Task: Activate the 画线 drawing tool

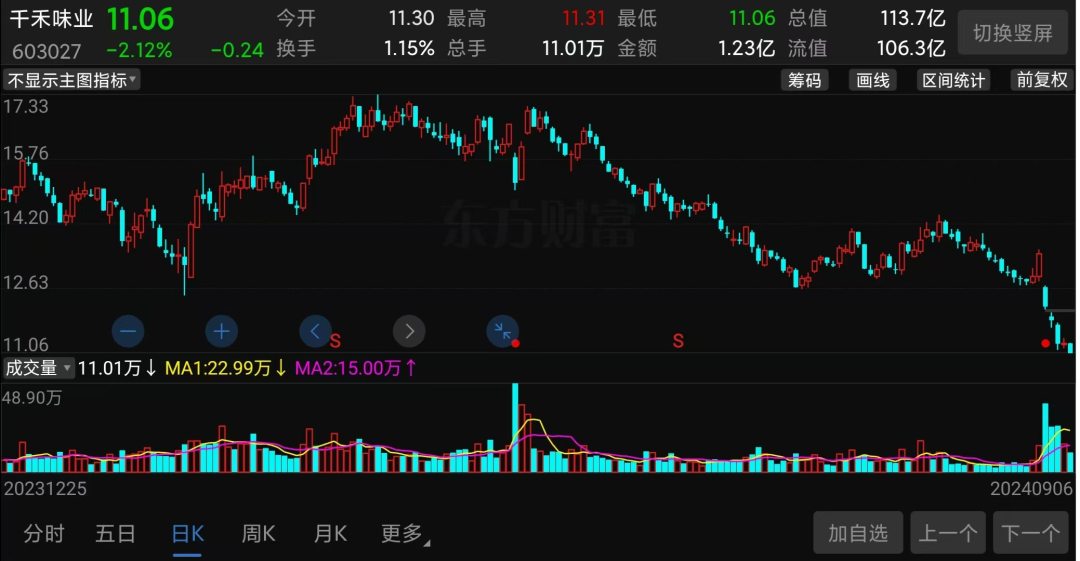Action: tap(873, 80)
